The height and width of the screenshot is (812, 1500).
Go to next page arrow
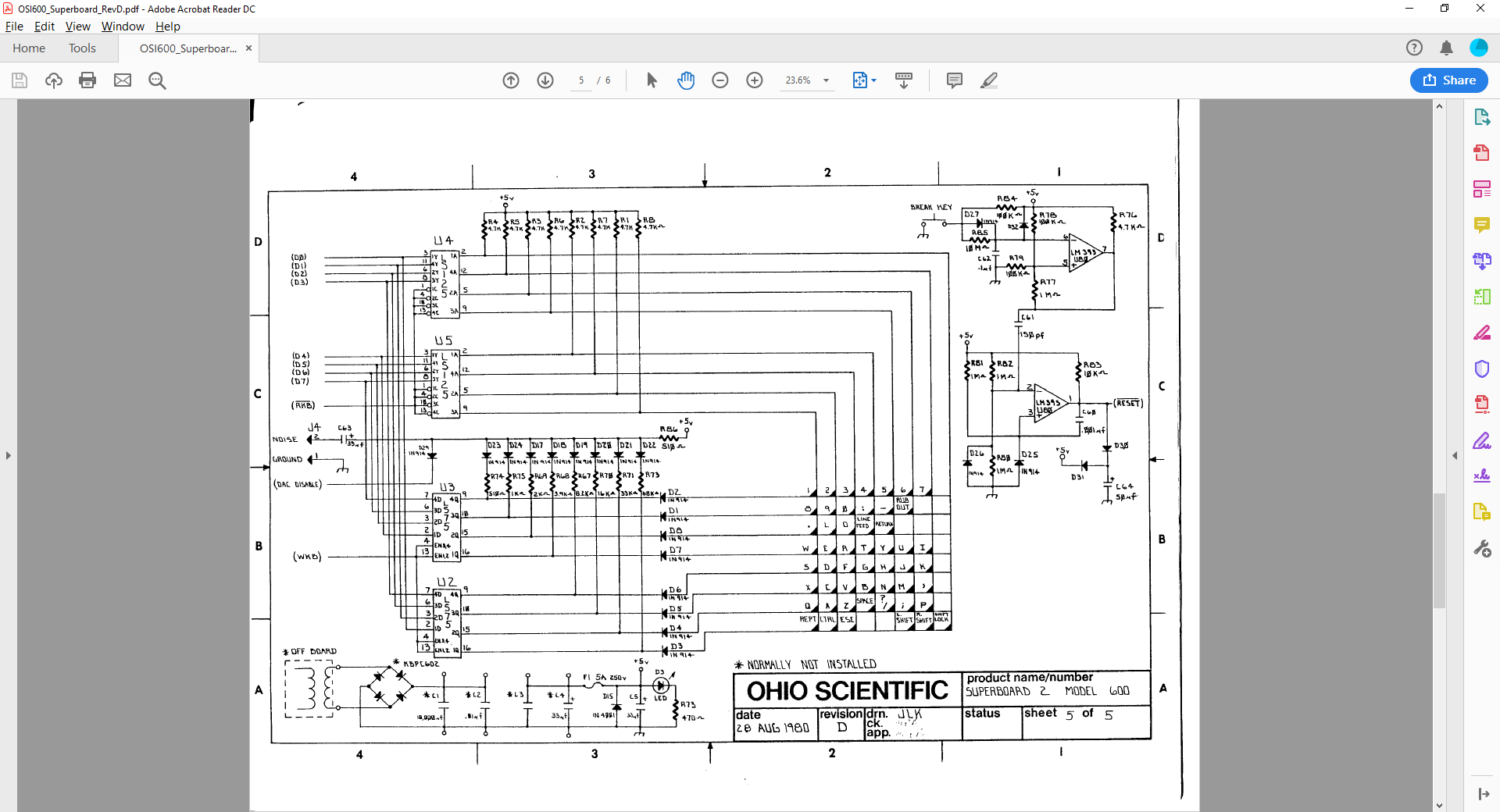545,80
